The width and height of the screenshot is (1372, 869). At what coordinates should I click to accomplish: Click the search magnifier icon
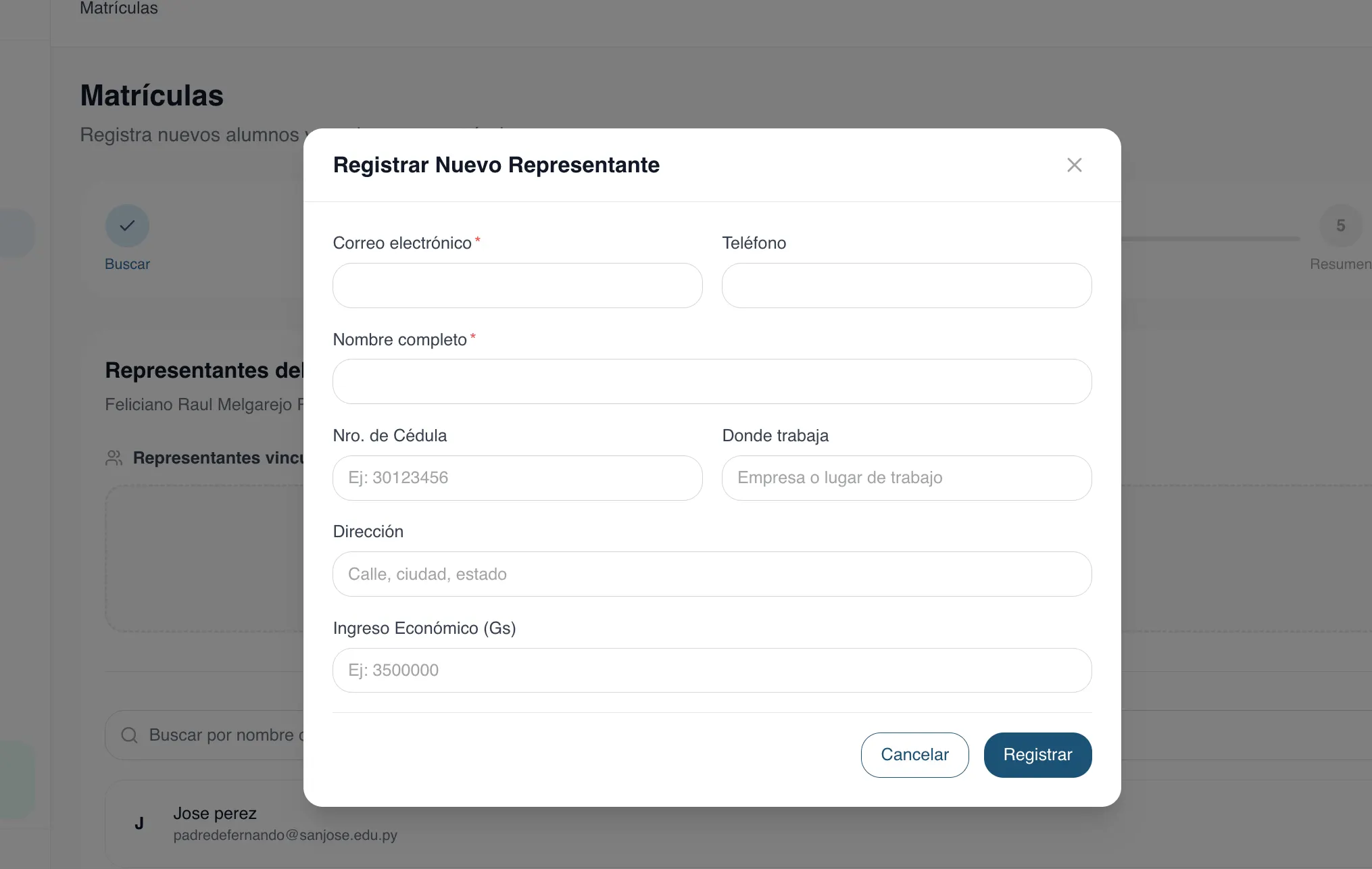[129, 735]
